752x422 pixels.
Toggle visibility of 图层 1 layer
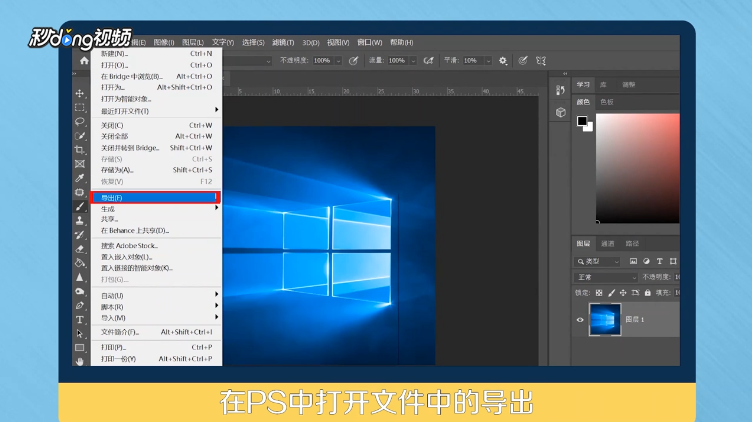[x=580, y=319]
